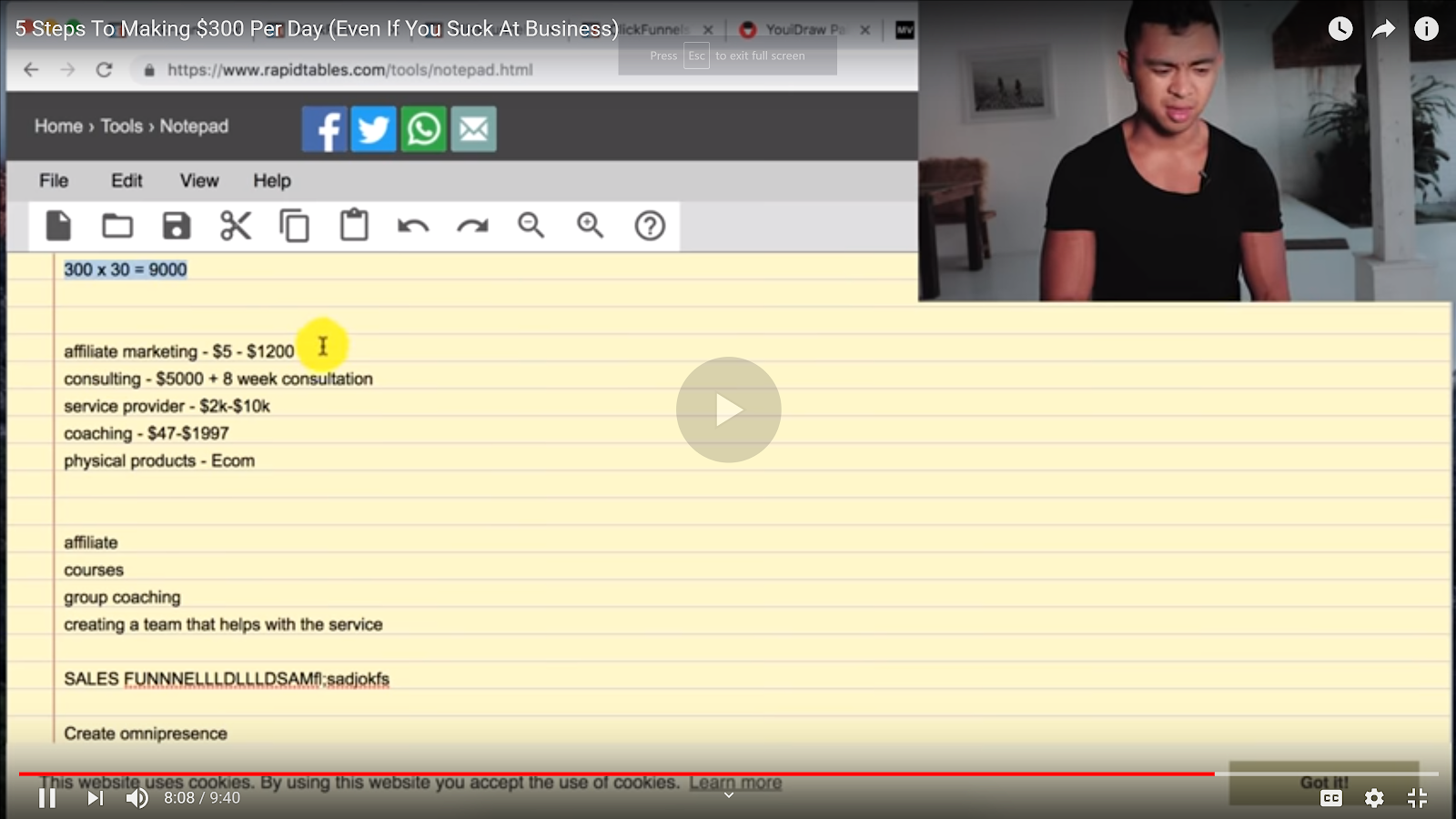The image size is (1456, 819).
Task: Open the File menu
Action: pos(54,180)
